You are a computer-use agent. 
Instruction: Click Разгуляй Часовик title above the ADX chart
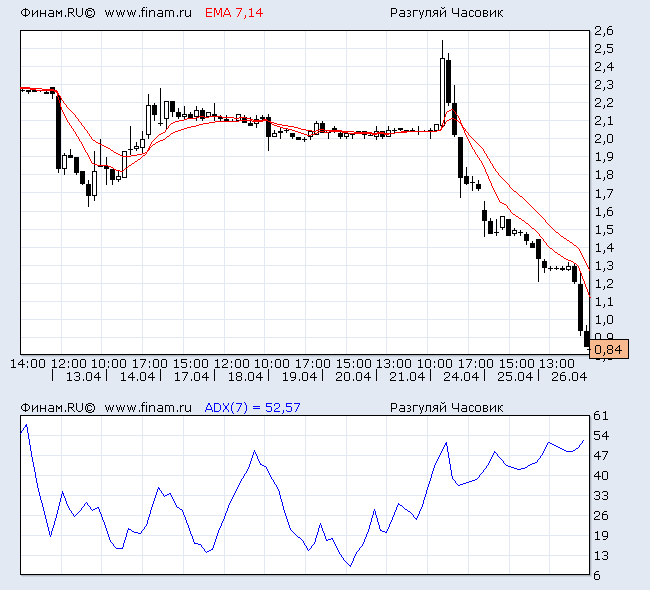pos(446,408)
